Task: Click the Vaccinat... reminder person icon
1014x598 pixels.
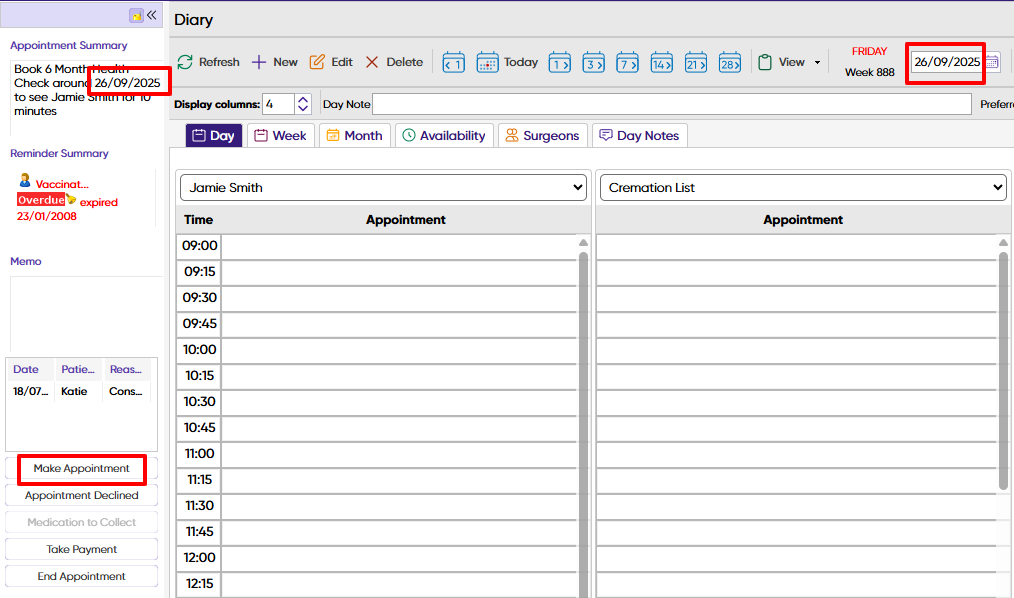Action: tap(25, 180)
